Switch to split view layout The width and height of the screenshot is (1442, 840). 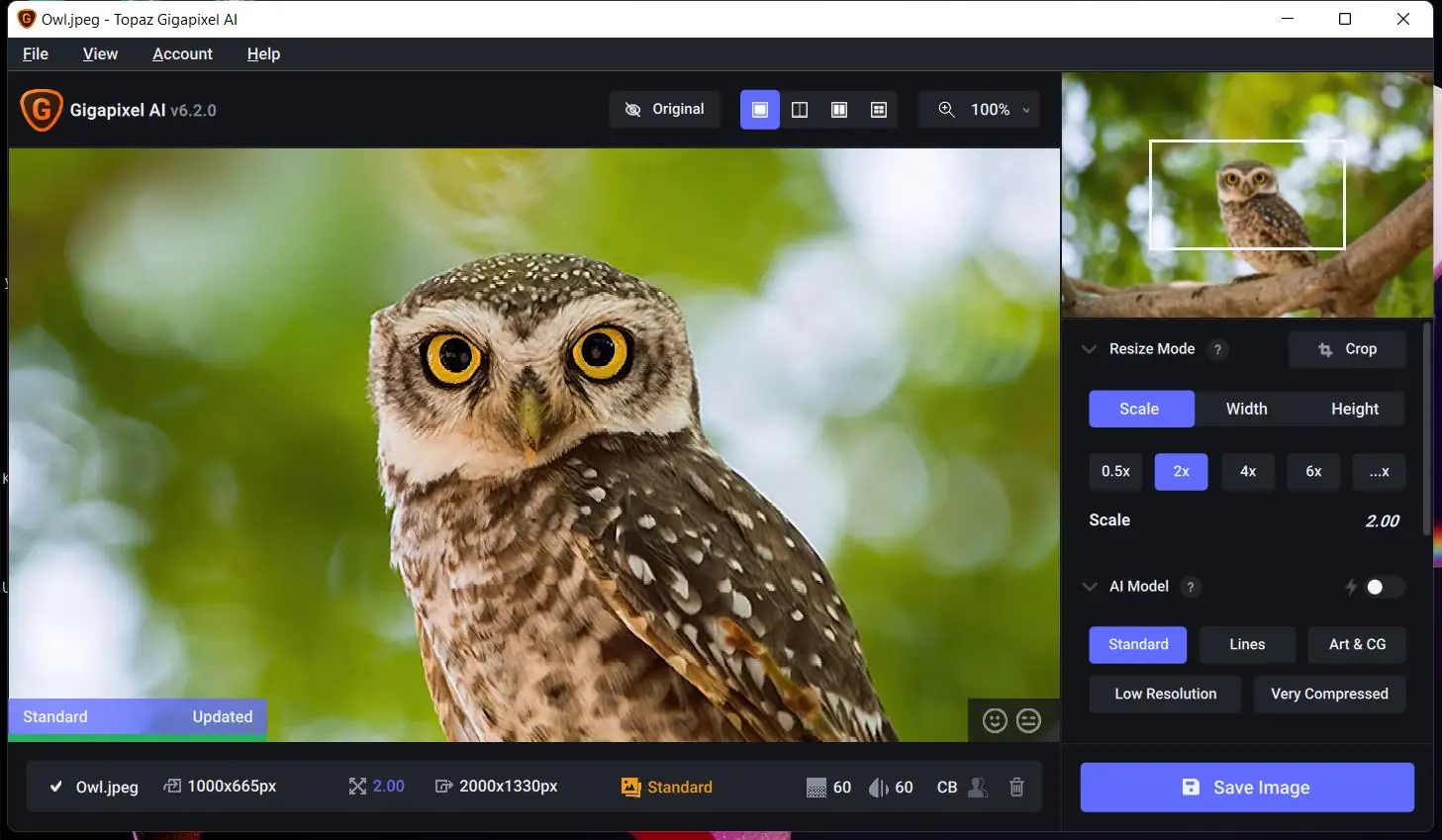(800, 110)
